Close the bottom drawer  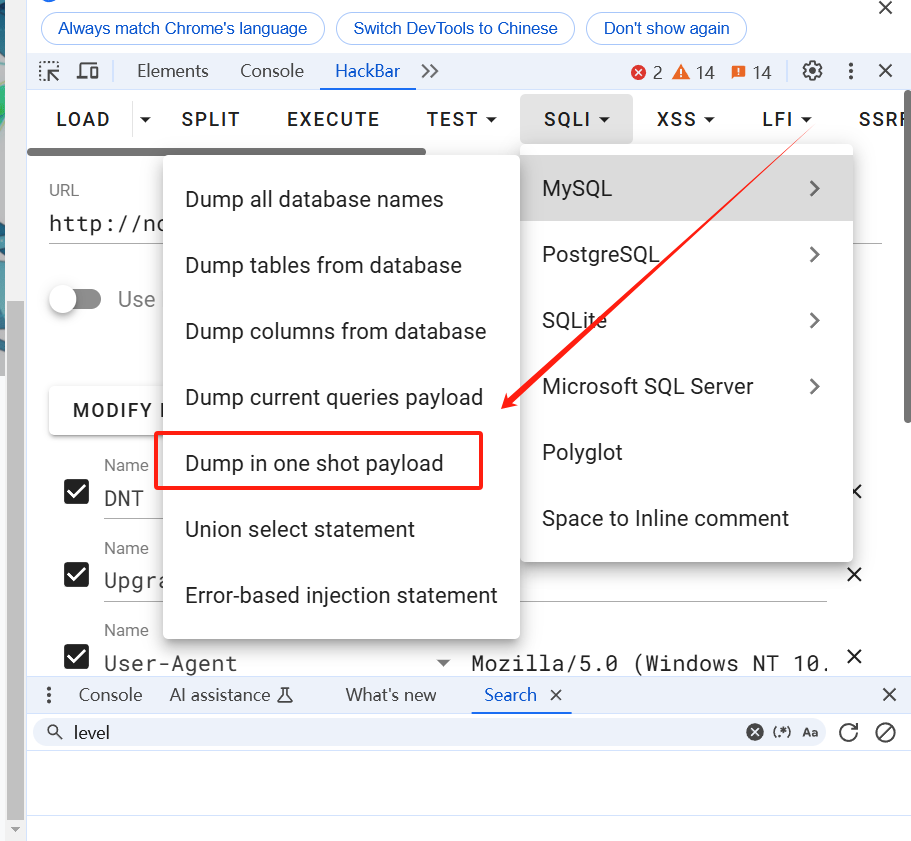pyautogui.click(x=889, y=695)
